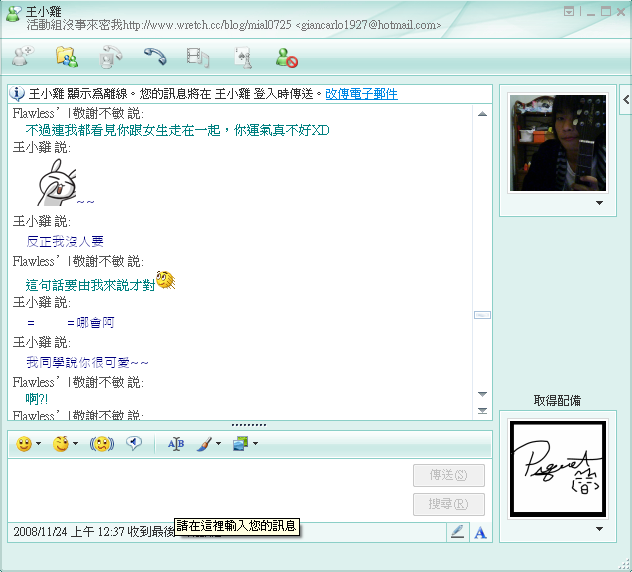The image size is (632, 572).
Task: Click the chat scrollbar up arrow
Action: (482, 114)
